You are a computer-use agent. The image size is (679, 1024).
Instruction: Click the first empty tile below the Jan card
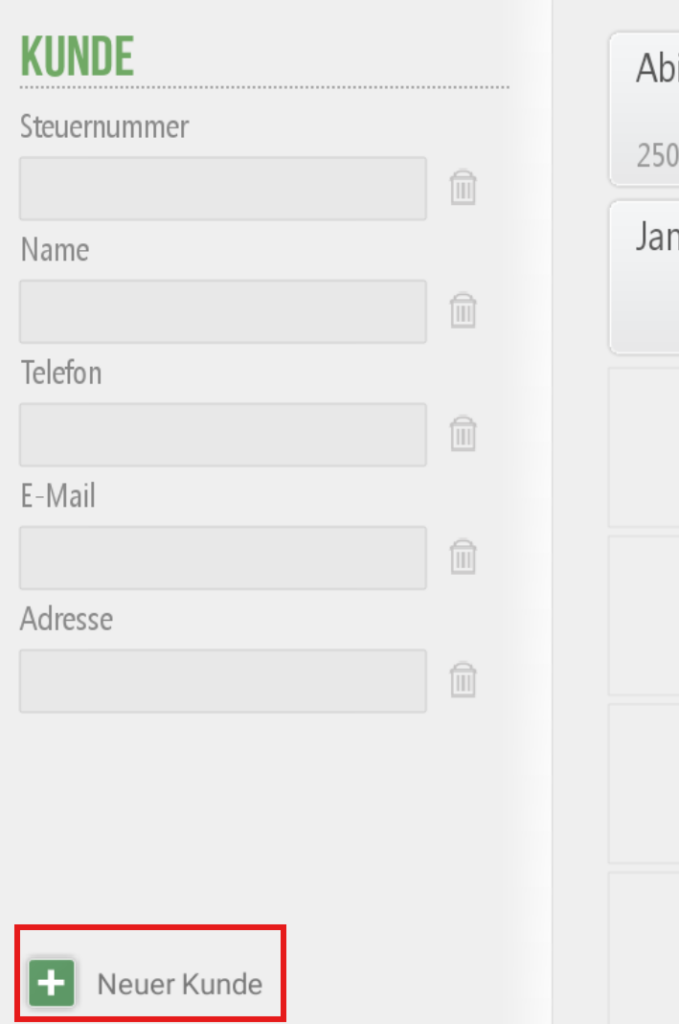[x=644, y=447]
